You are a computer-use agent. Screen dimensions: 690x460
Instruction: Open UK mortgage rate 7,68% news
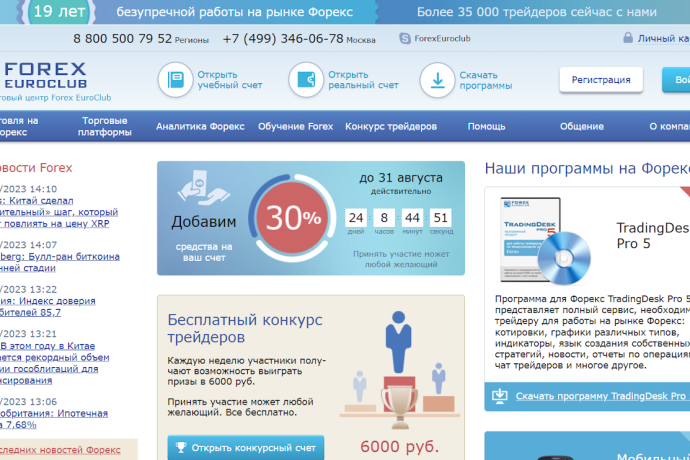(x=54, y=419)
